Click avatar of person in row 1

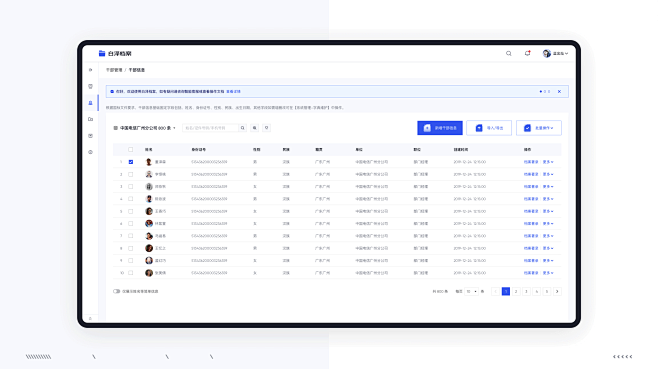click(149, 162)
